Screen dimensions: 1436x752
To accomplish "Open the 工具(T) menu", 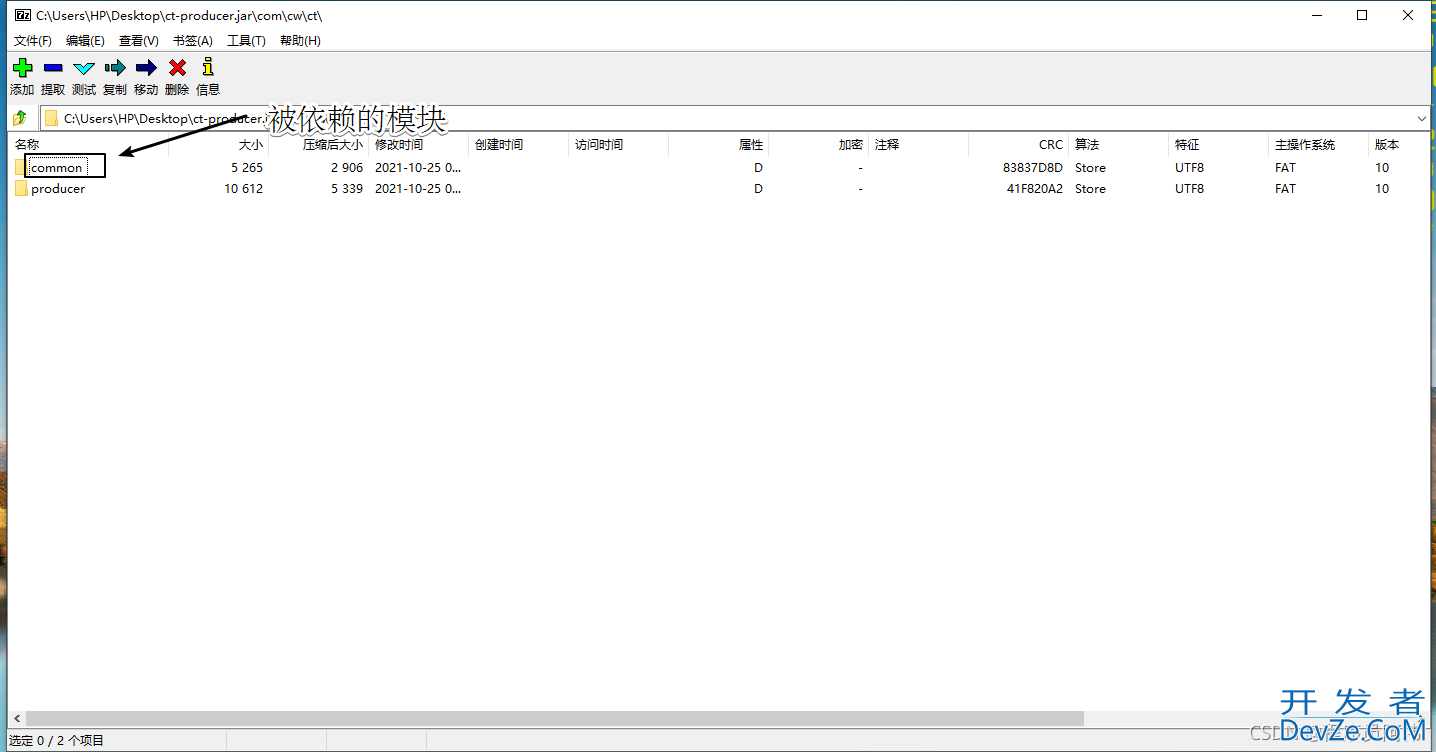I will coord(246,41).
